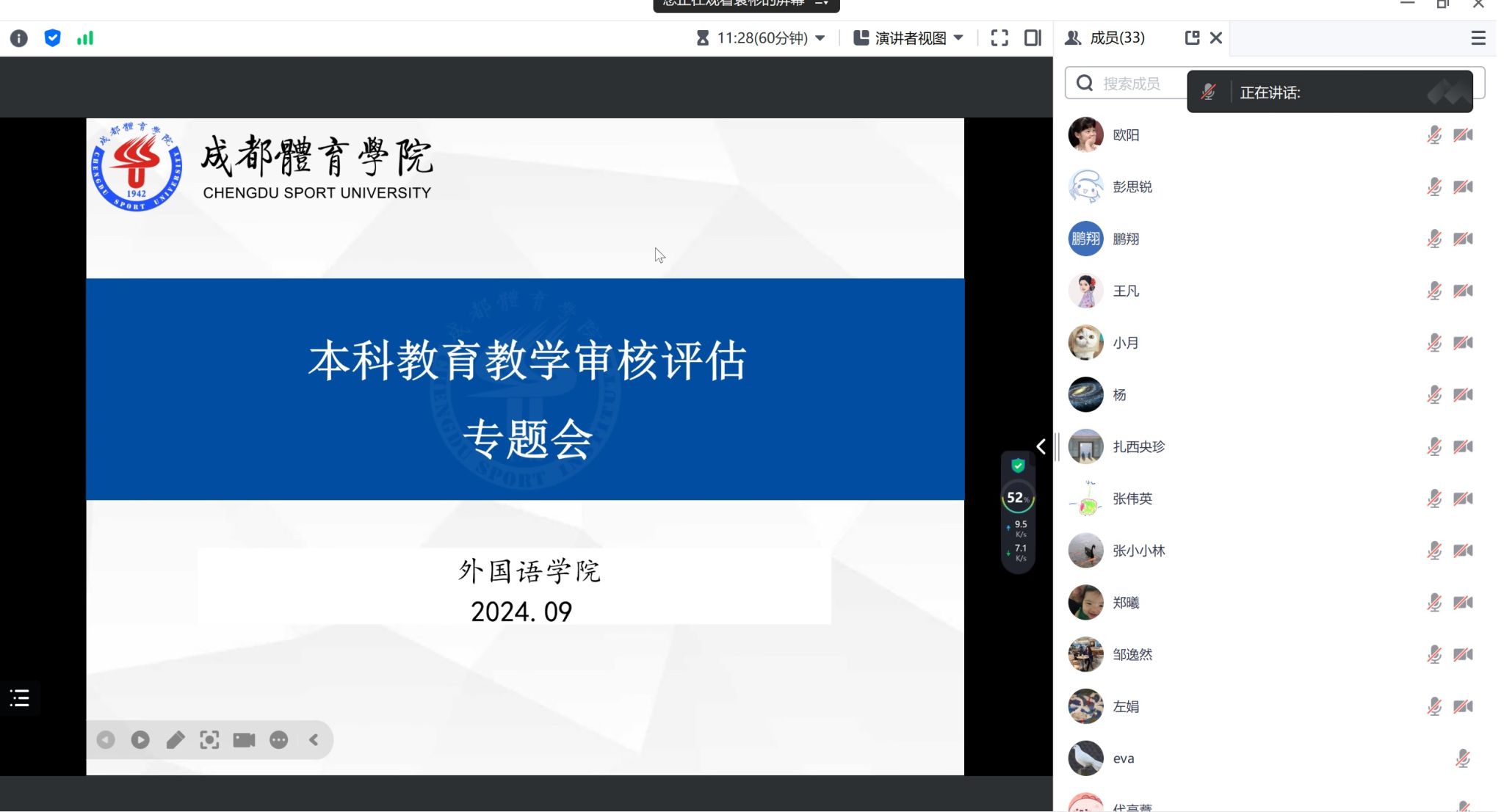Toggle 王凡's camera off icon

coord(1463,291)
